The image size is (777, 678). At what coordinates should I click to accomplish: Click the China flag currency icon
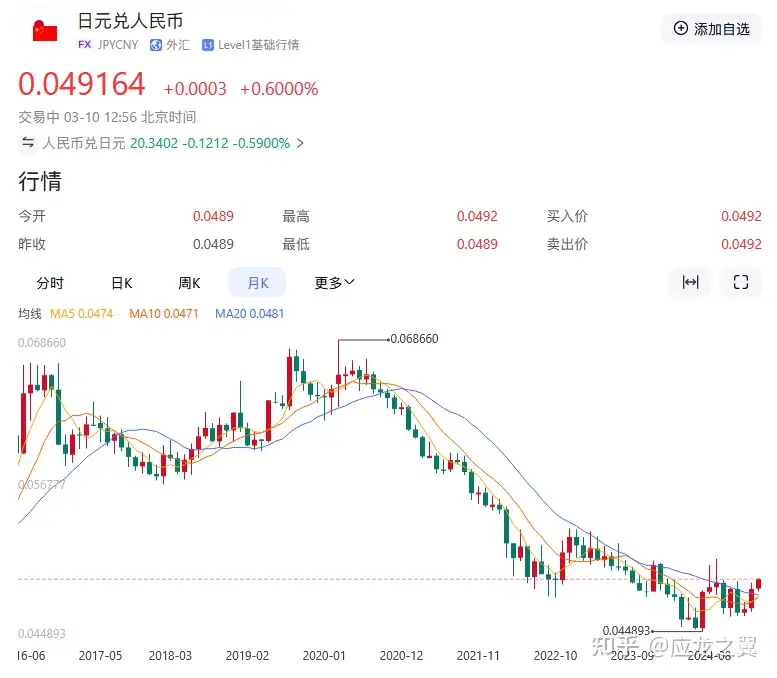[x=46, y=31]
